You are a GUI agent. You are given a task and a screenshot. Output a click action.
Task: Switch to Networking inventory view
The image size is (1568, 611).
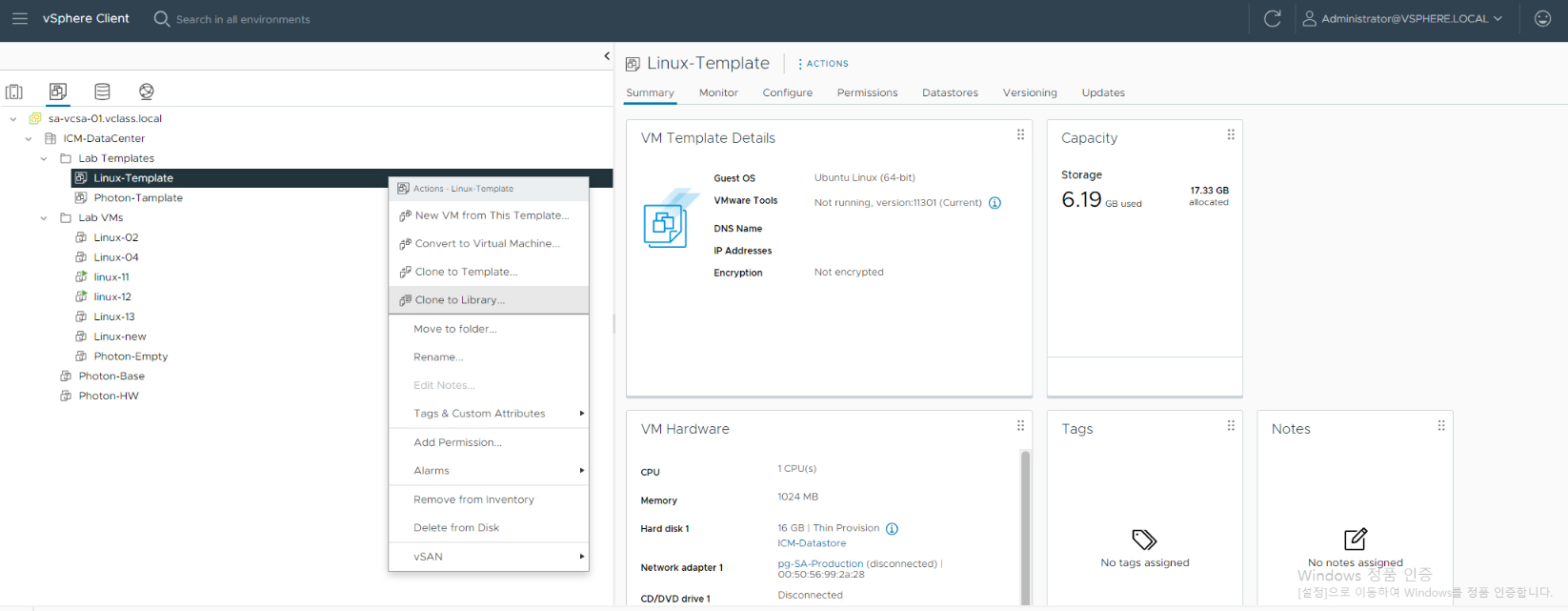(x=146, y=92)
